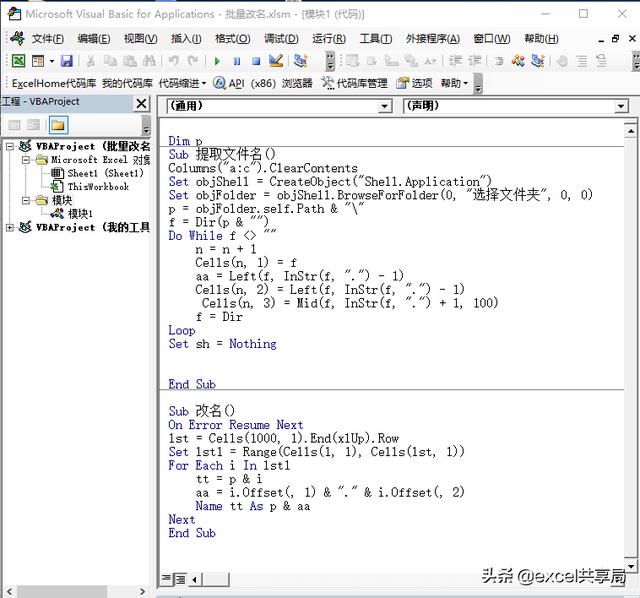Screen dimensions: 640x598
Task: Open 文件(F) menu
Action: pyautogui.click(x=48, y=39)
